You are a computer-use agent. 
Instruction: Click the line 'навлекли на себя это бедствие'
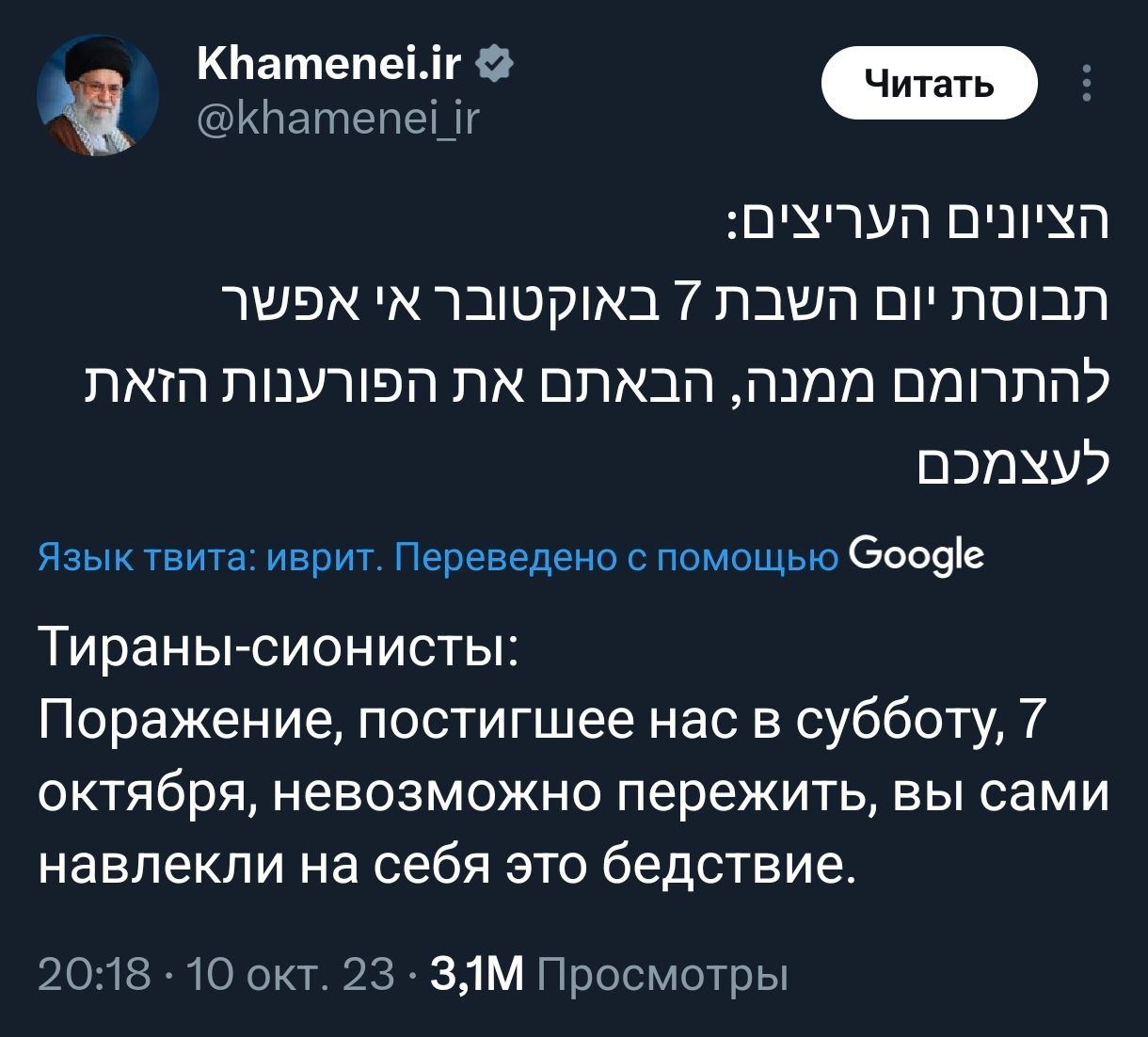pos(448,864)
